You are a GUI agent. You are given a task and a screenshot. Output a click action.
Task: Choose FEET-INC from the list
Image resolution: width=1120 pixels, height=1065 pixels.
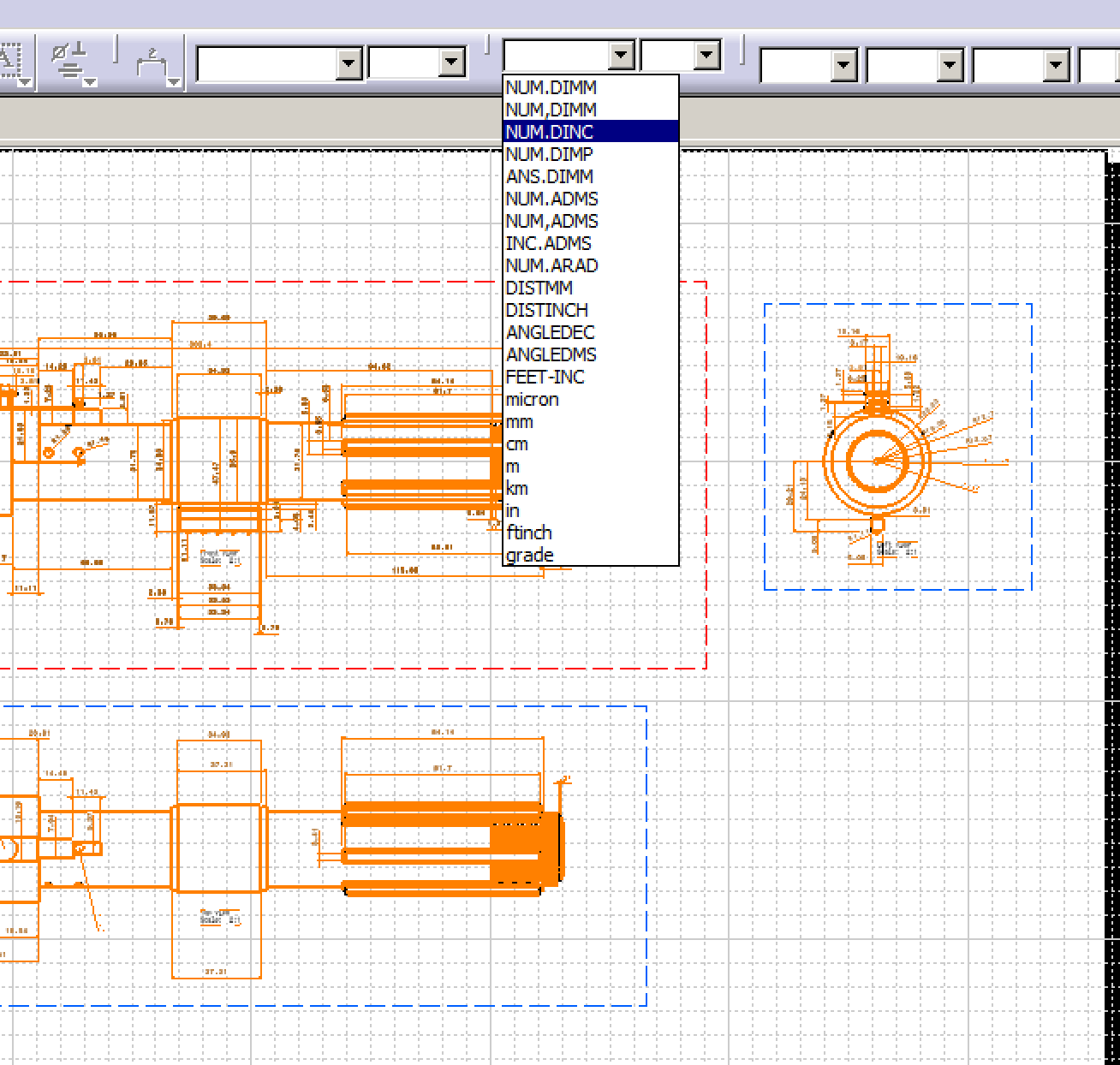point(545,377)
